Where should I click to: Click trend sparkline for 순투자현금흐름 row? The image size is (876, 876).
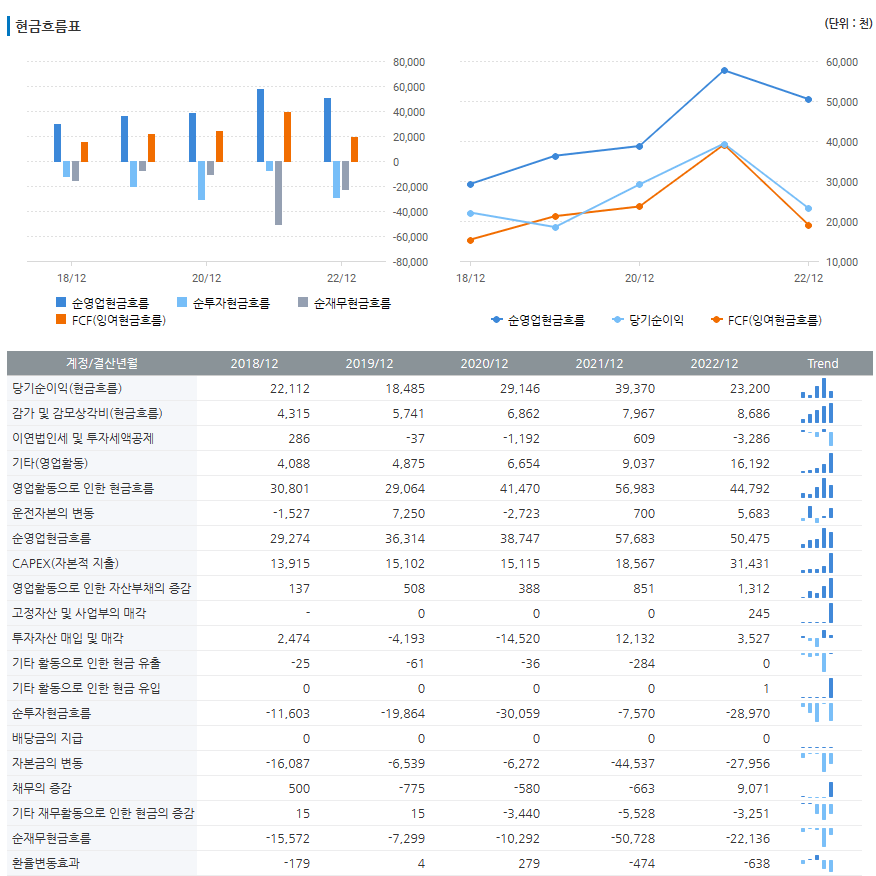tap(817, 712)
